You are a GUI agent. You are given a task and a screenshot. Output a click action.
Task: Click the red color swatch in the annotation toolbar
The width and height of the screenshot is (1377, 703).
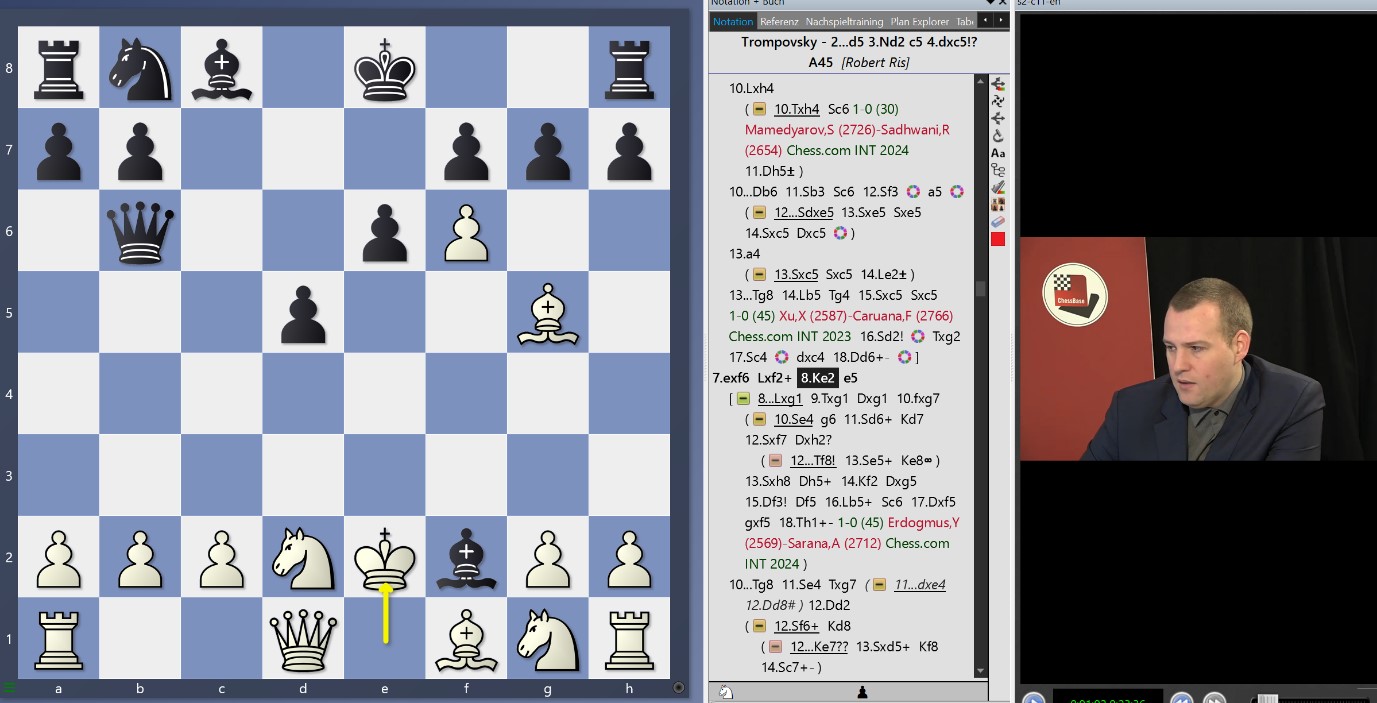tap(996, 240)
